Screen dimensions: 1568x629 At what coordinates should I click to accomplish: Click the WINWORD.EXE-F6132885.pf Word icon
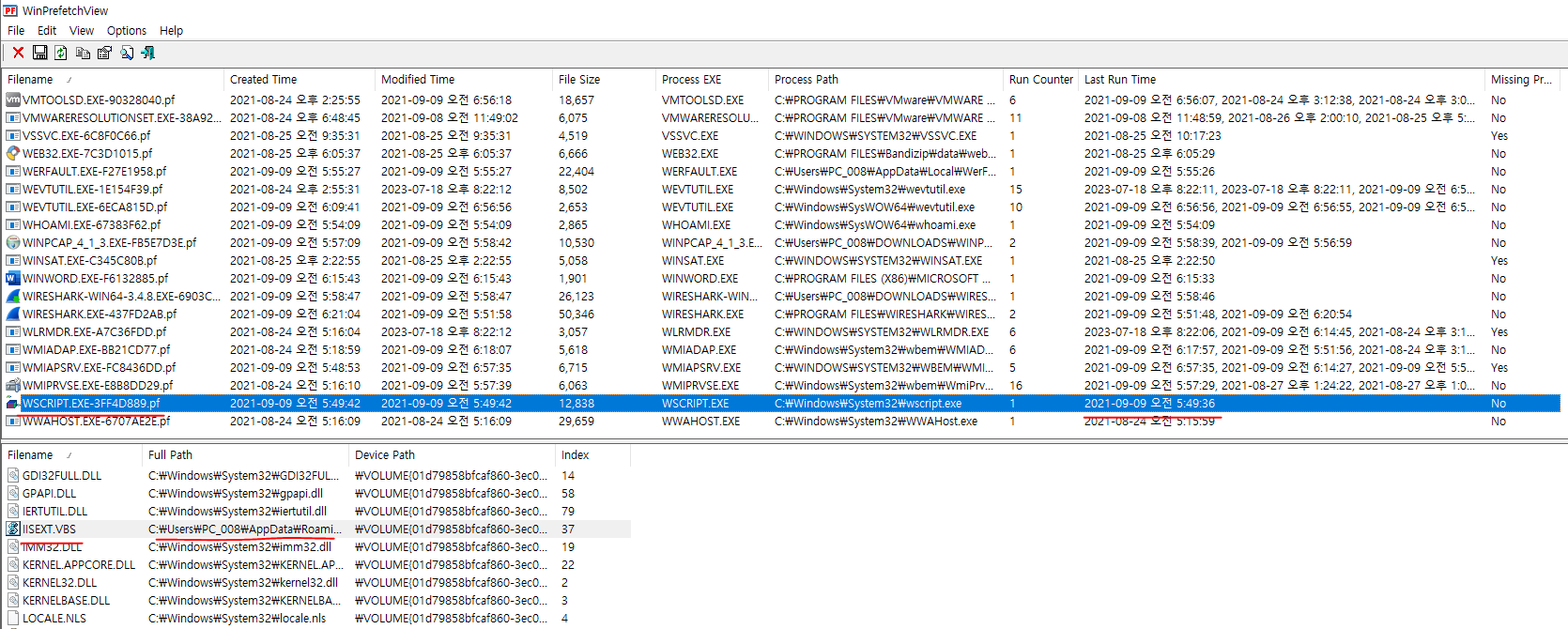13,279
